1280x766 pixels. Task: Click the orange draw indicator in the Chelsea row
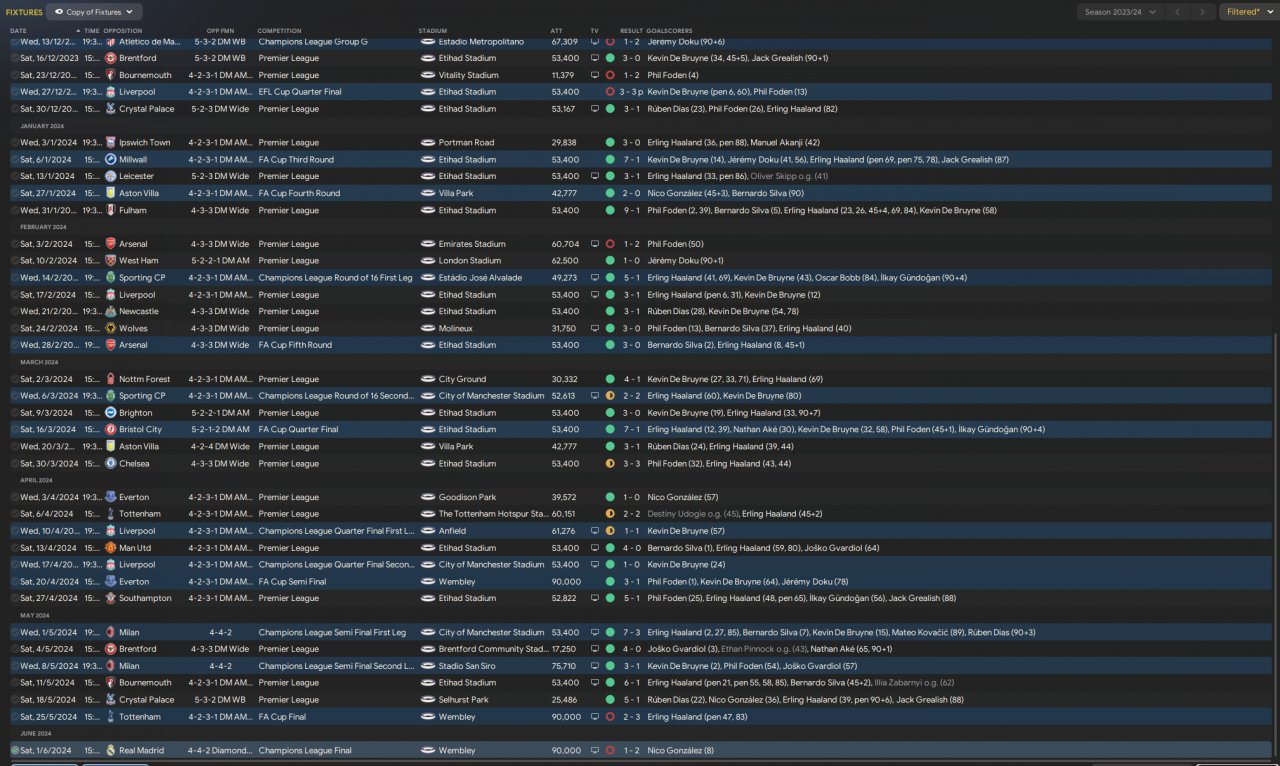(x=610, y=463)
